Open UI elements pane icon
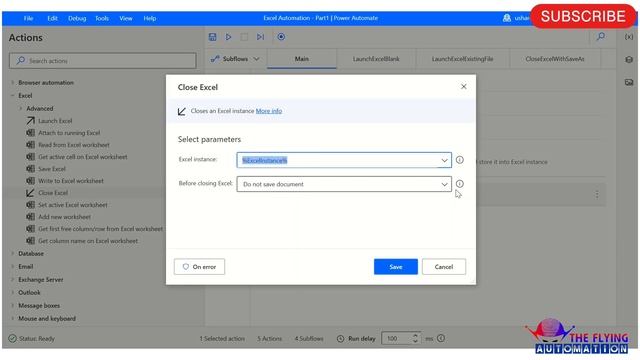This screenshot has height=360, width=640. [629, 60]
